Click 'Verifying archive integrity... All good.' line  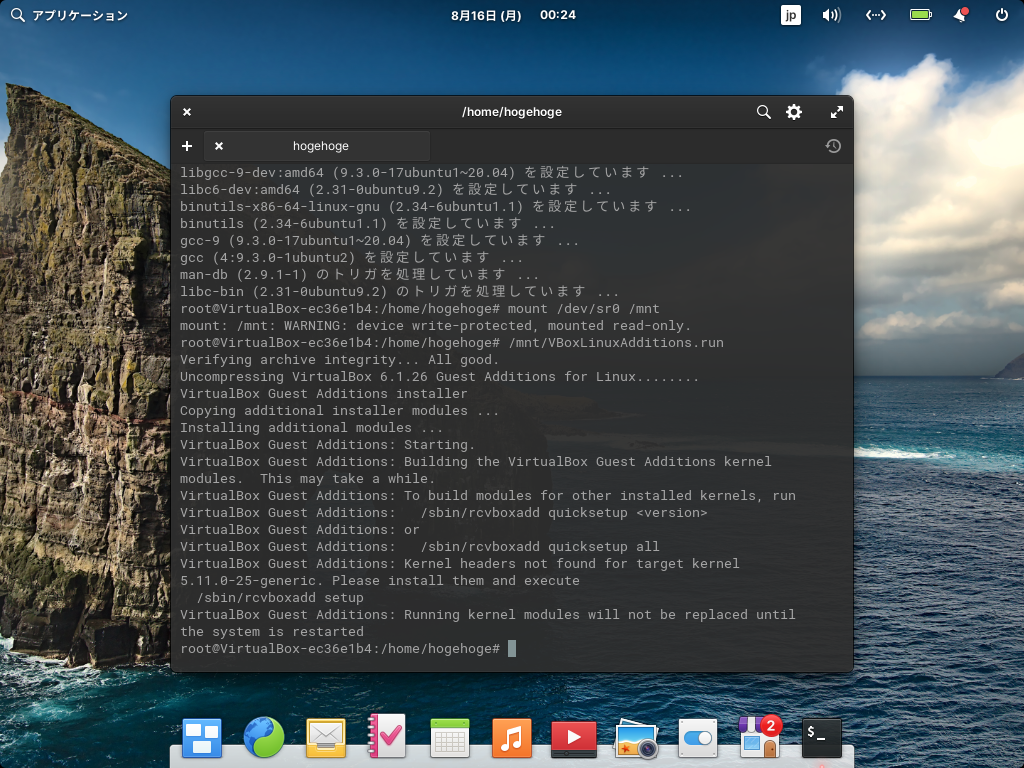point(340,360)
